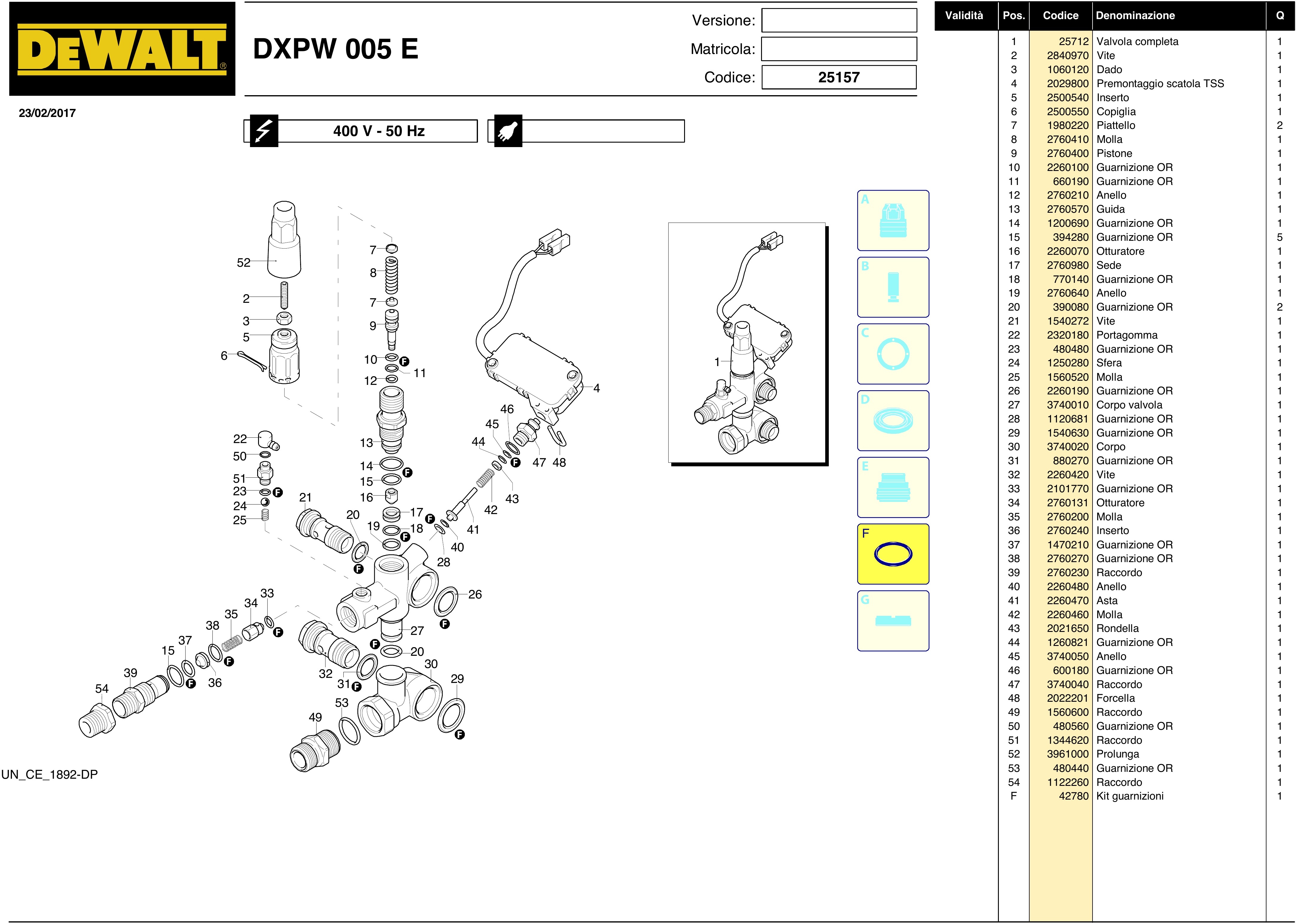1296x924 pixels.
Task: Click the Codice field showing 25157
Action: 839,77
